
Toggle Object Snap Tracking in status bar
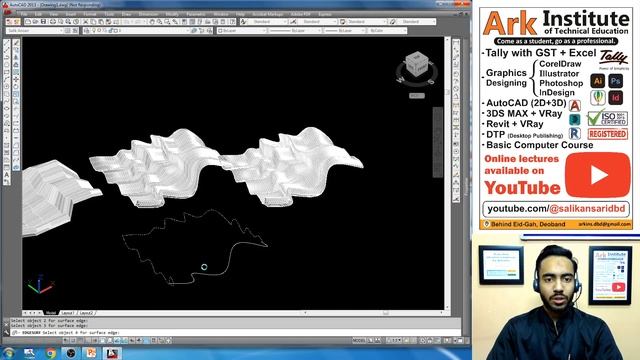[117, 340]
